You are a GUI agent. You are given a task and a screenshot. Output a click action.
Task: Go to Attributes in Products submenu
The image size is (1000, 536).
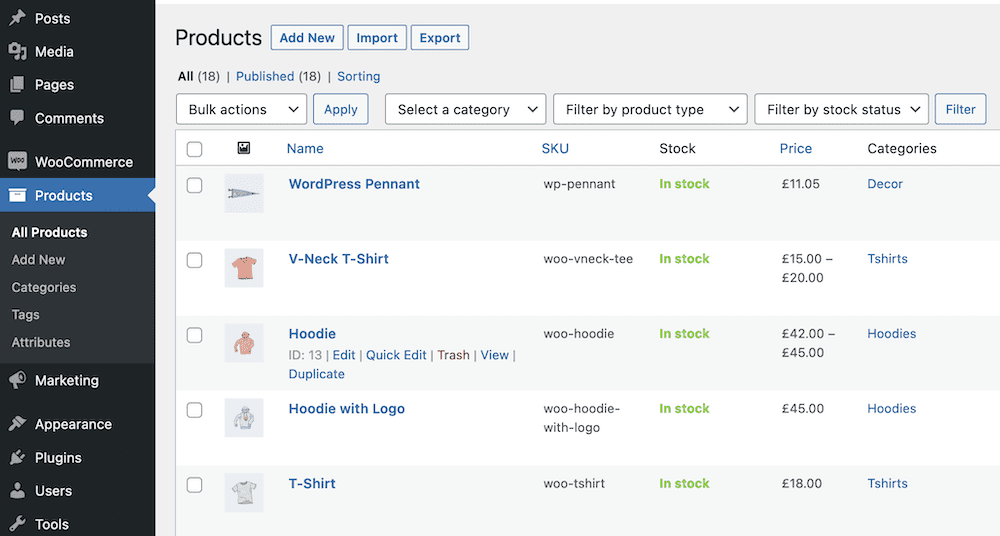point(41,342)
